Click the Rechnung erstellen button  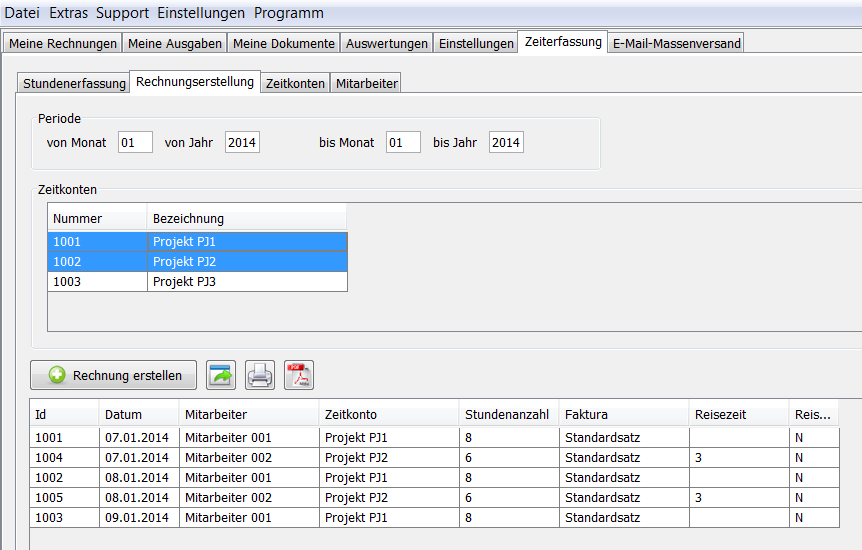coord(114,375)
